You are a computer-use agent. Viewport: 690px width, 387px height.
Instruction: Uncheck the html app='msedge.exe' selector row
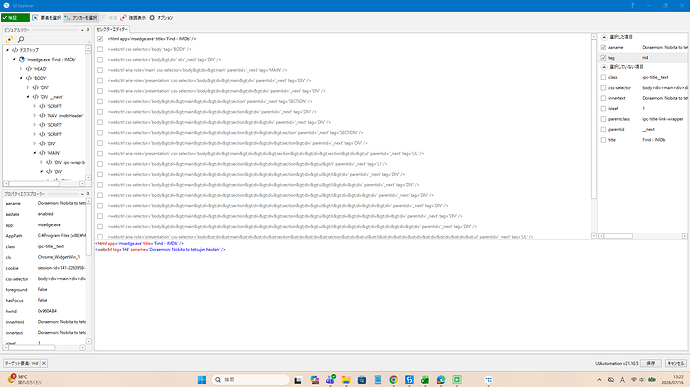point(100,39)
